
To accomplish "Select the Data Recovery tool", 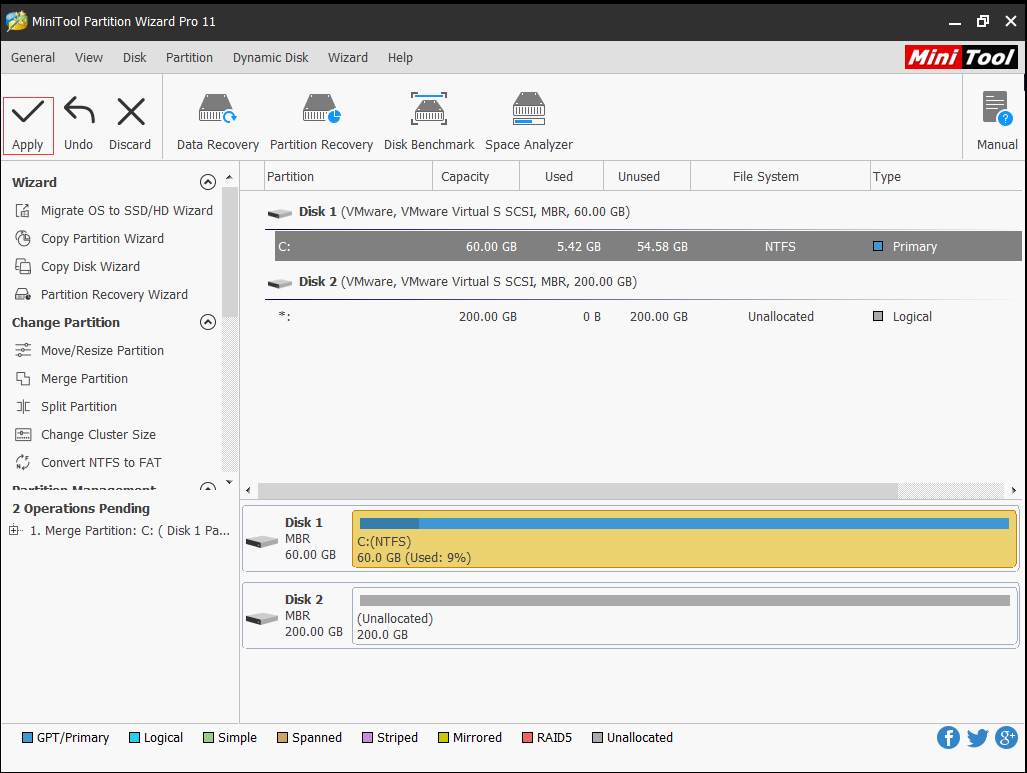I will [216, 118].
